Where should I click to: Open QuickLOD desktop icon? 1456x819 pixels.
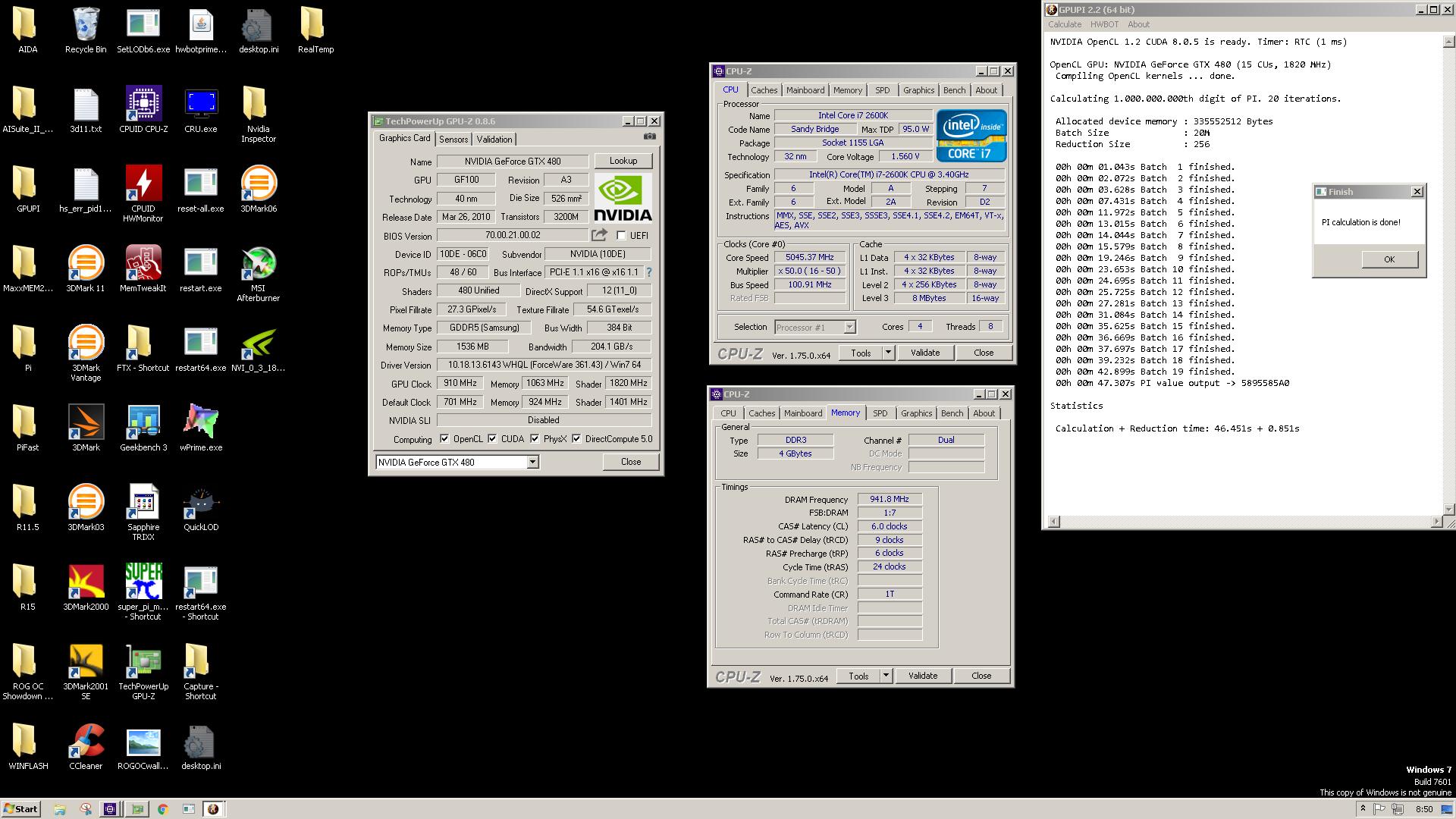[201, 508]
